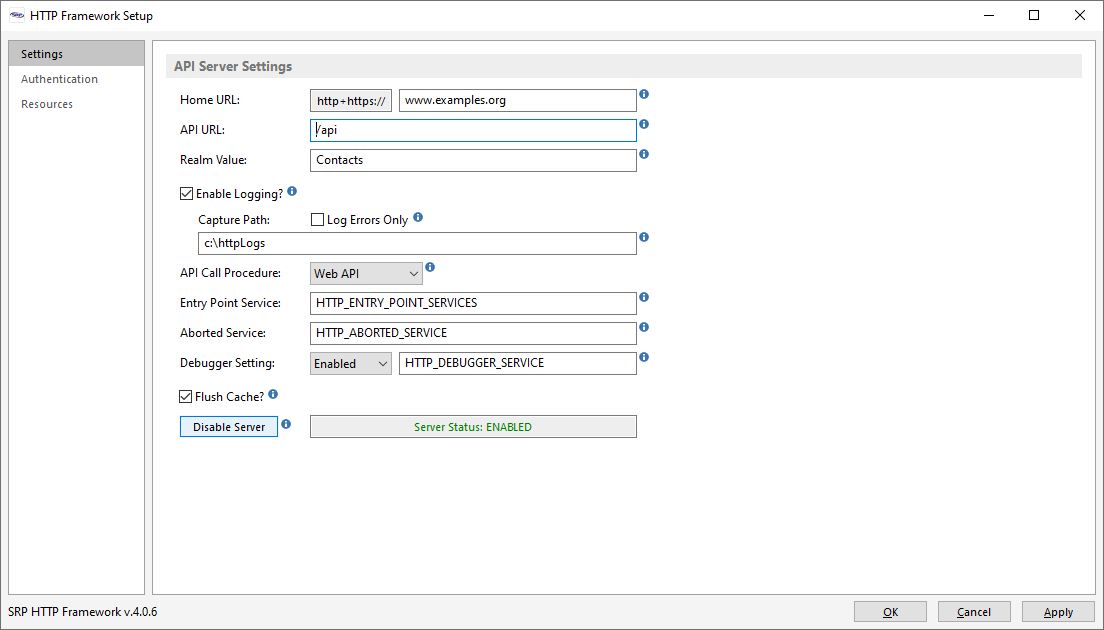Focus the Aborted Service input field
Image resolution: width=1104 pixels, height=630 pixels.
coord(473,333)
